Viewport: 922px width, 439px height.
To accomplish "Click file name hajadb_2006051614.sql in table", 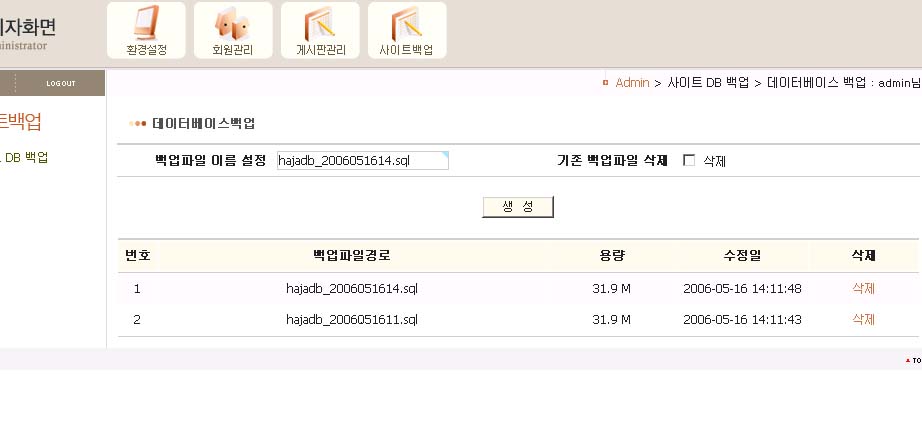I will point(352,289).
